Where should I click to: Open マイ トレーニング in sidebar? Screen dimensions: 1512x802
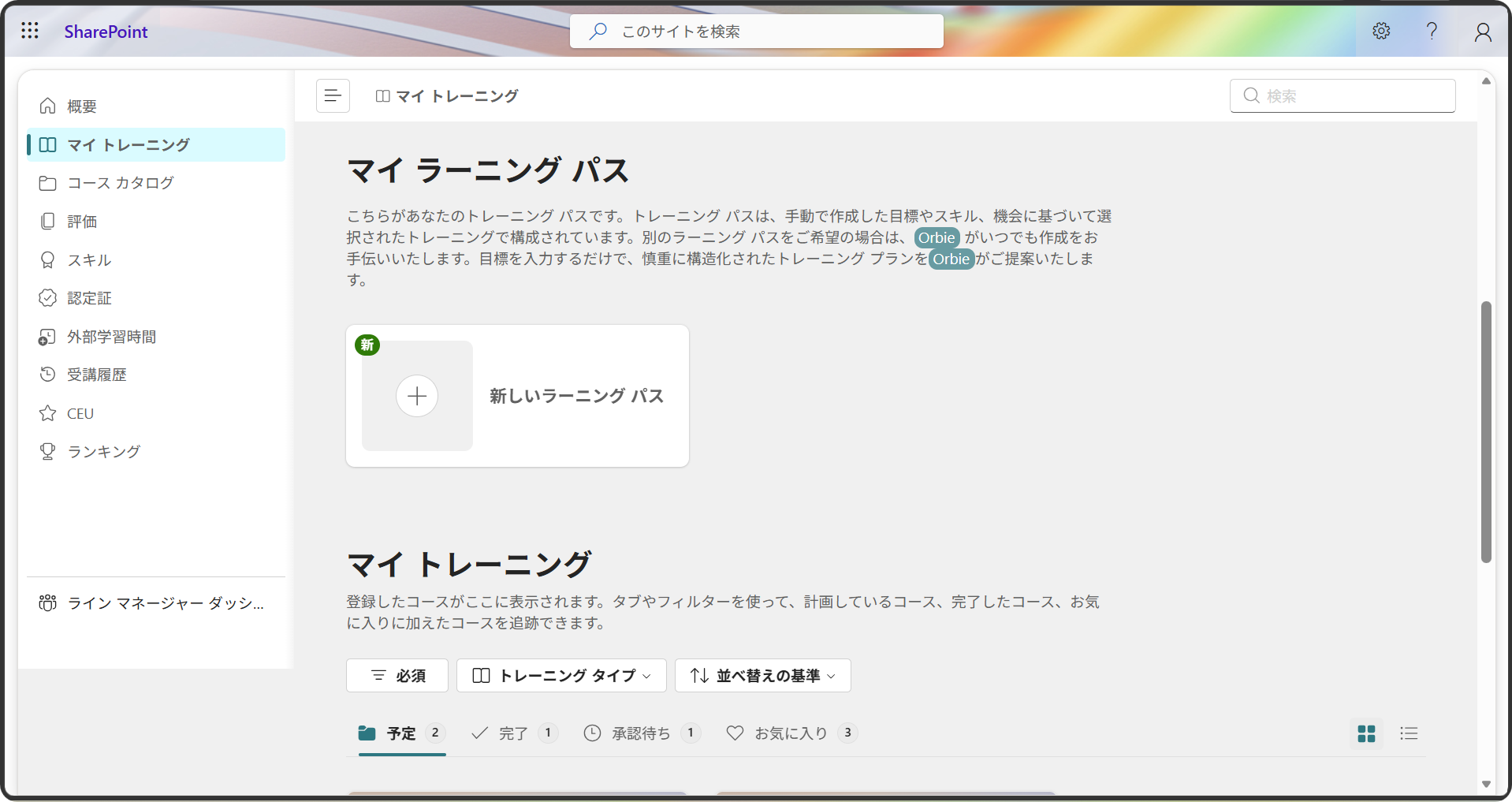click(x=156, y=145)
